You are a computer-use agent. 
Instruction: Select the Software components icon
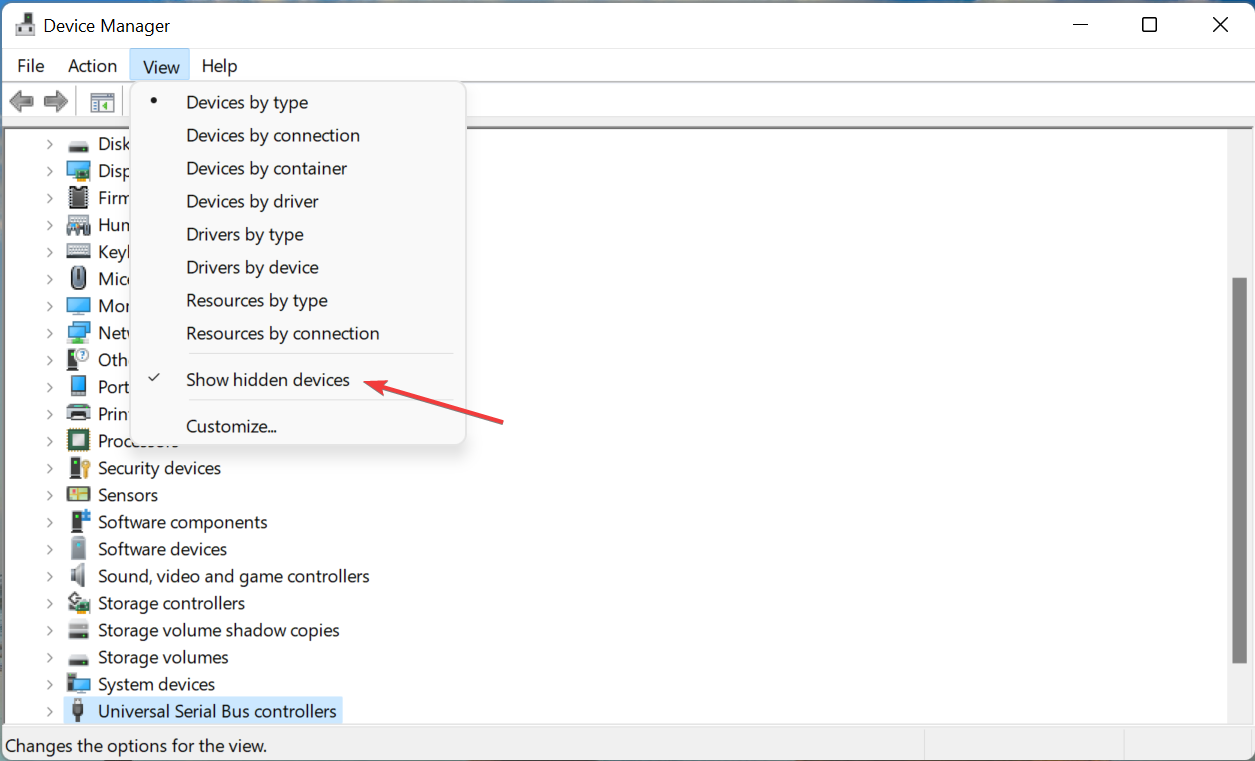pos(78,522)
